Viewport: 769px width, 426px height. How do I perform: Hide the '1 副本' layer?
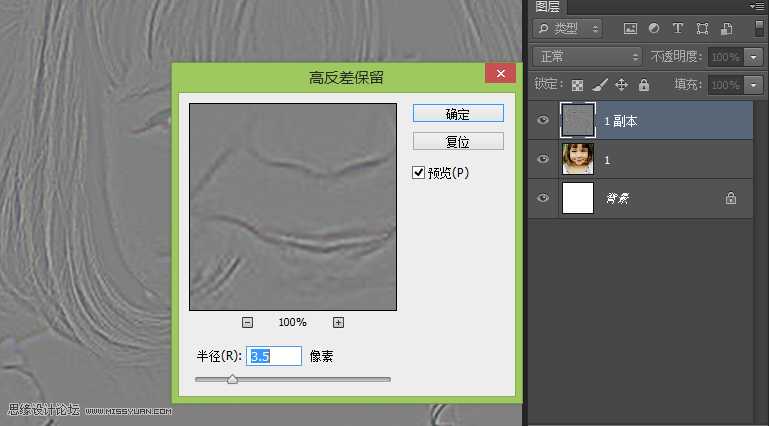tap(543, 120)
